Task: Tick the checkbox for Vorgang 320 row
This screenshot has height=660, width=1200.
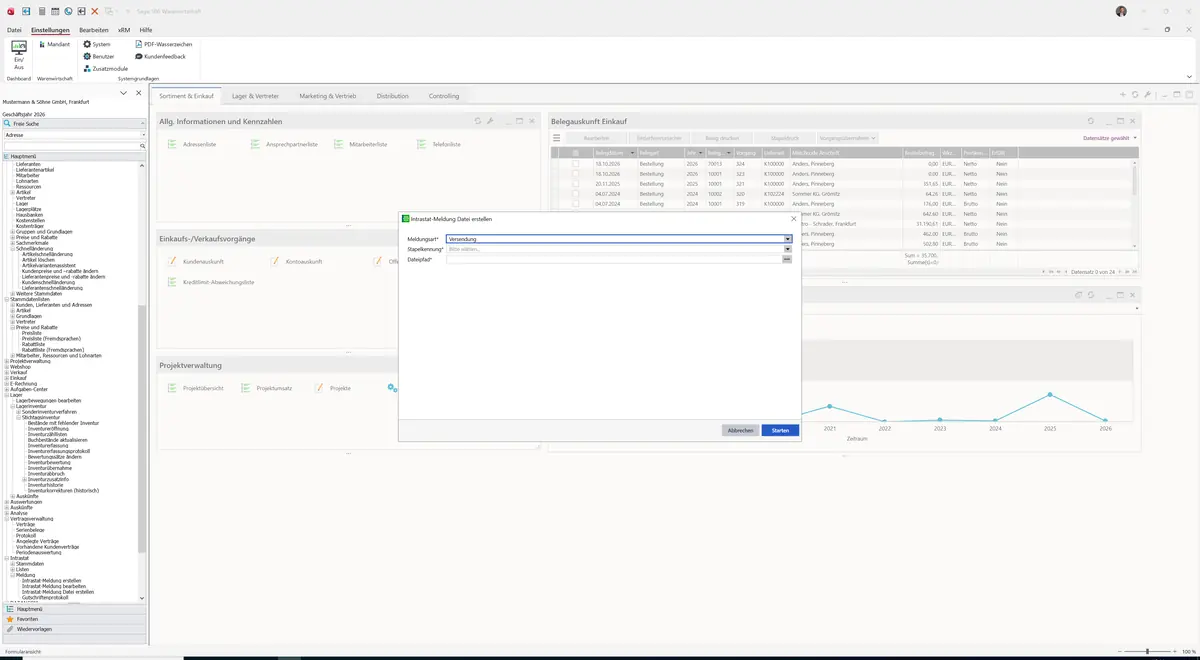Action: click(575, 194)
